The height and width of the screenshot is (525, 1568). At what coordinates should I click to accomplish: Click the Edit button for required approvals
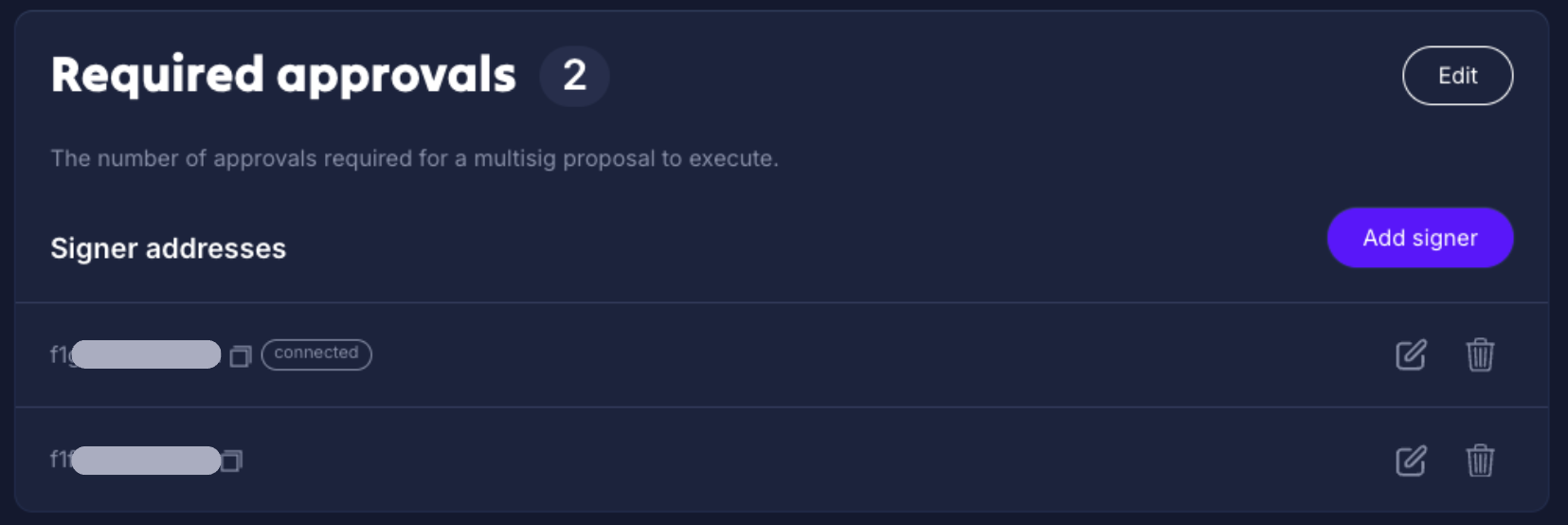[1457, 76]
